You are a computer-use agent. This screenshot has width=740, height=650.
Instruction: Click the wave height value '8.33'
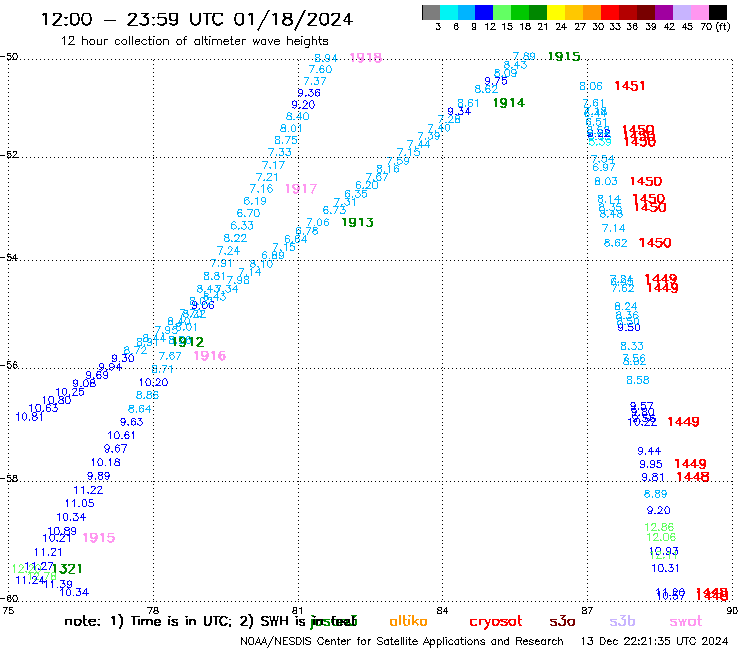click(632, 346)
